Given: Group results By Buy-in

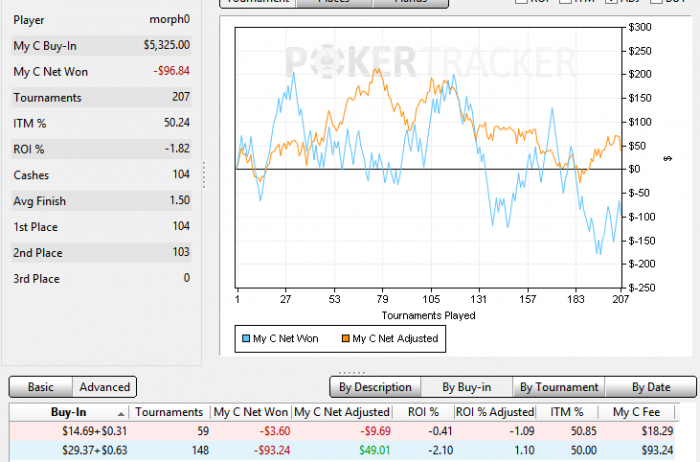Looking at the screenshot, I should pyautogui.click(x=467, y=387).
